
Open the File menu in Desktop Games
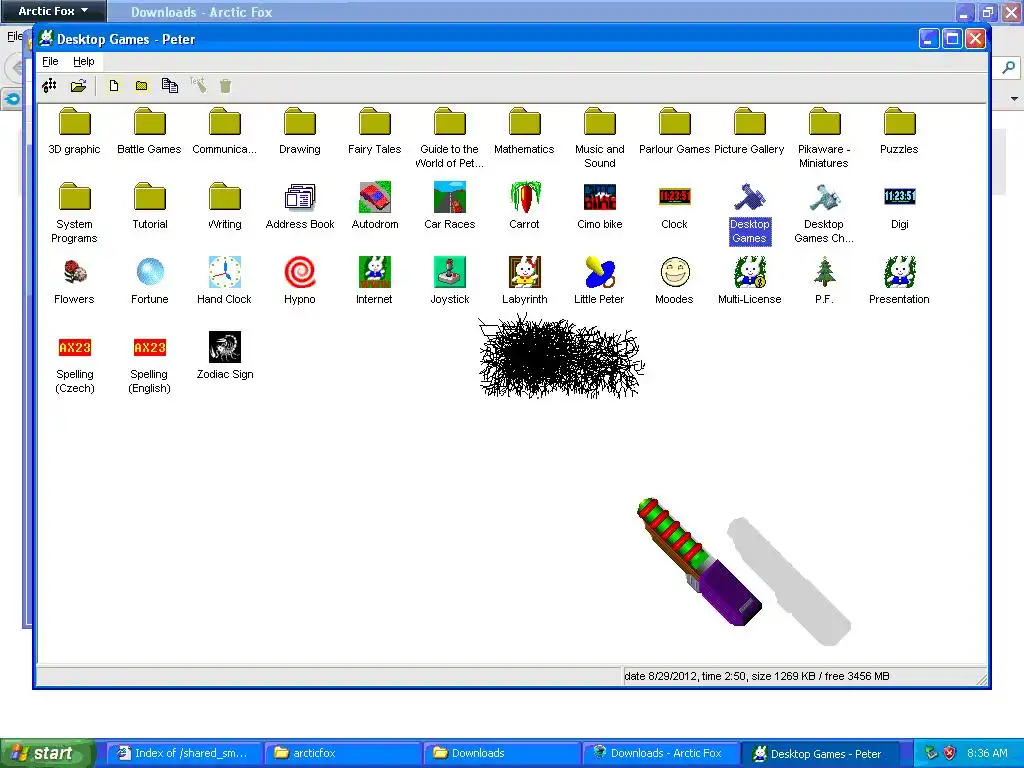(50, 61)
